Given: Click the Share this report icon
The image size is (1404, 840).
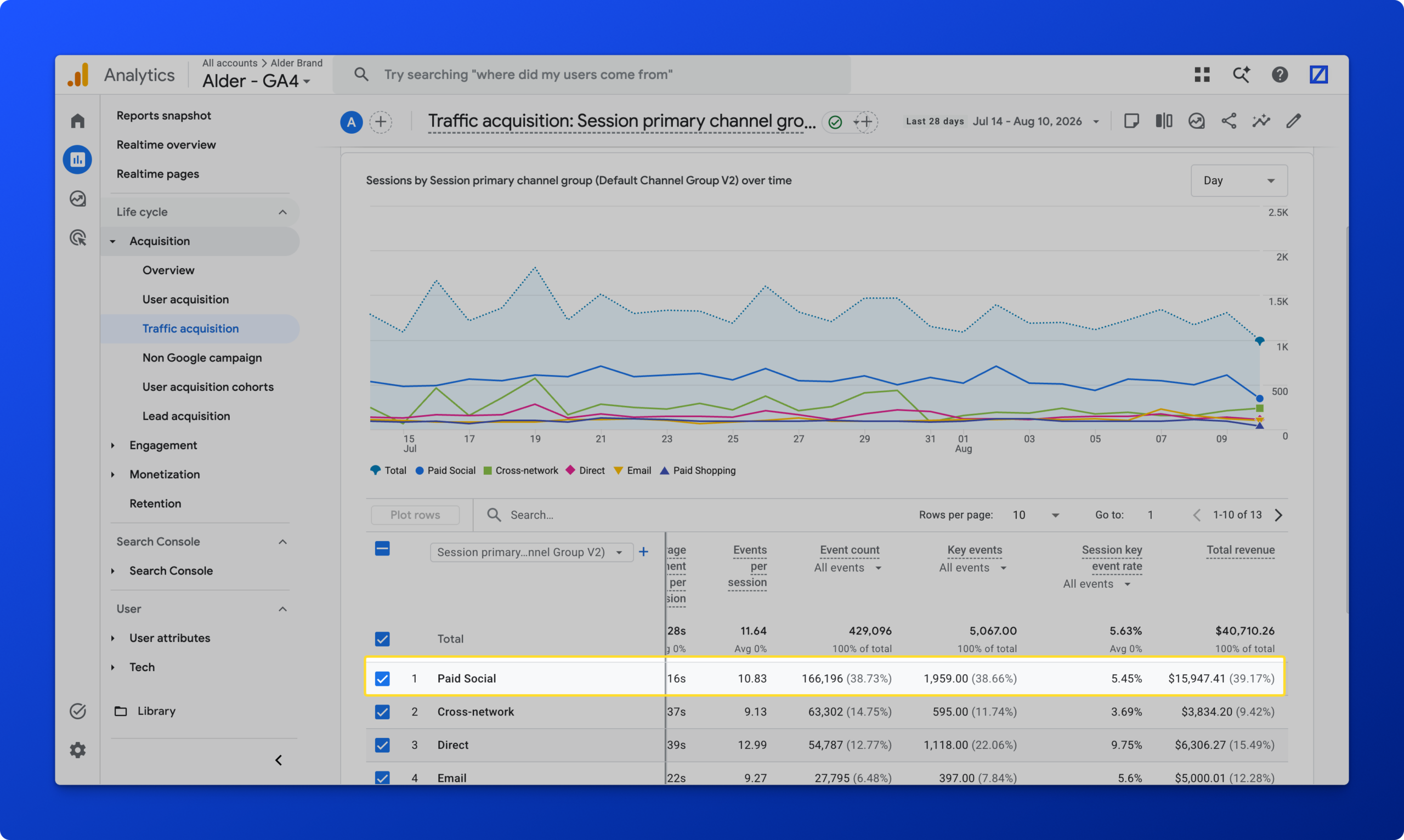Looking at the screenshot, I should [x=1228, y=121].
